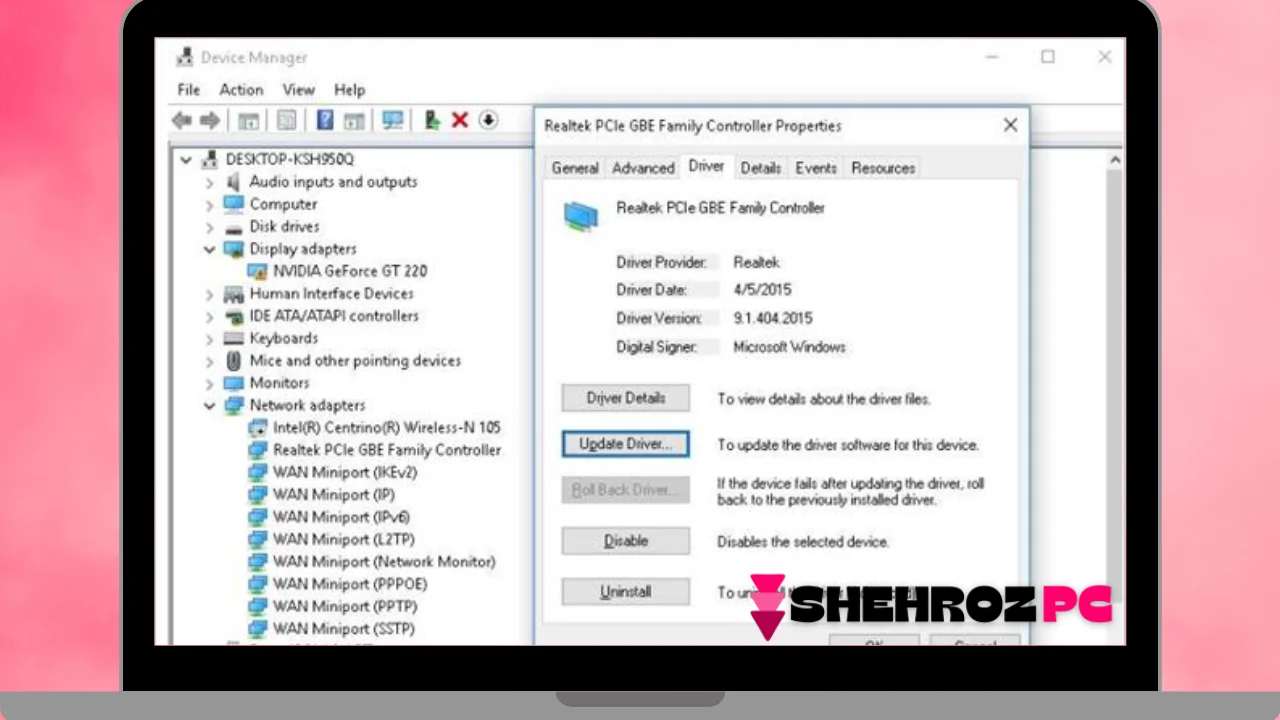Collapse the Network adapters category
1280x720 pixels.
coord(210,405)
